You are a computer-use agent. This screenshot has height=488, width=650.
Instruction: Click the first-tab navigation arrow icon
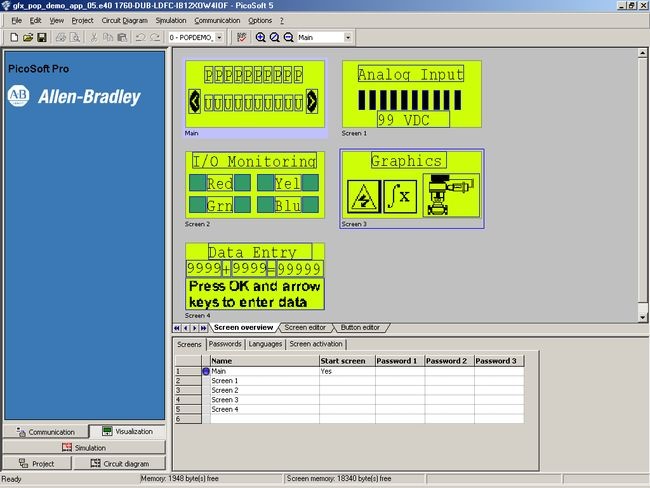click(177, 328)
